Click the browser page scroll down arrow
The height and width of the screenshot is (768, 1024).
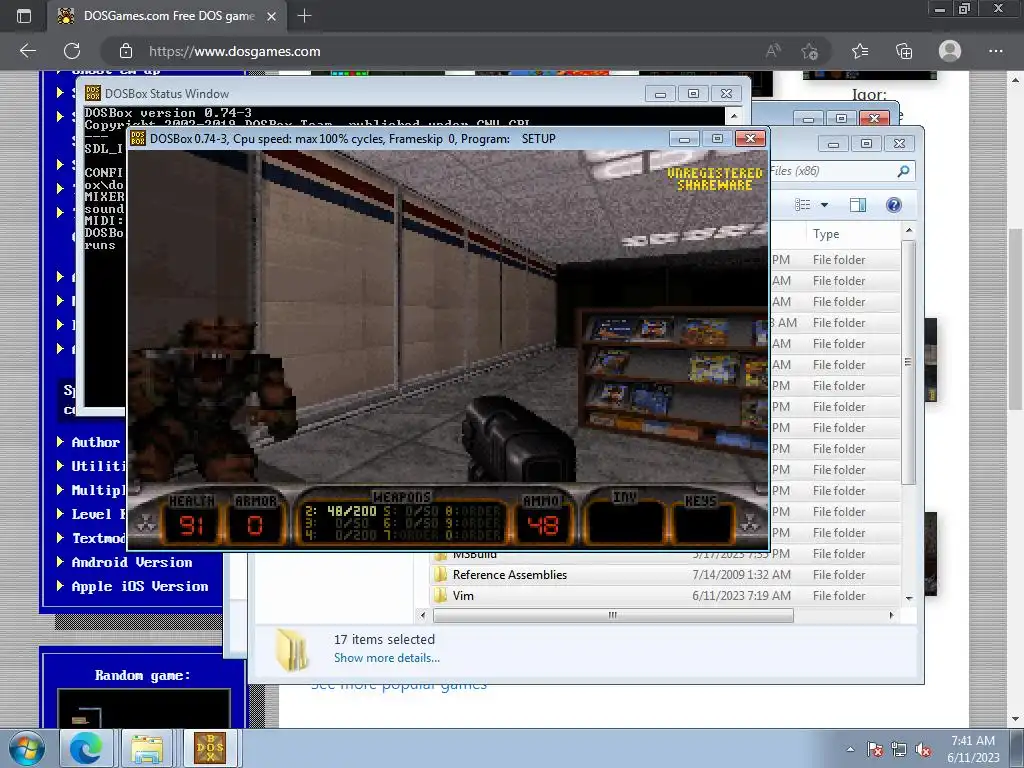coord(1015,719)
